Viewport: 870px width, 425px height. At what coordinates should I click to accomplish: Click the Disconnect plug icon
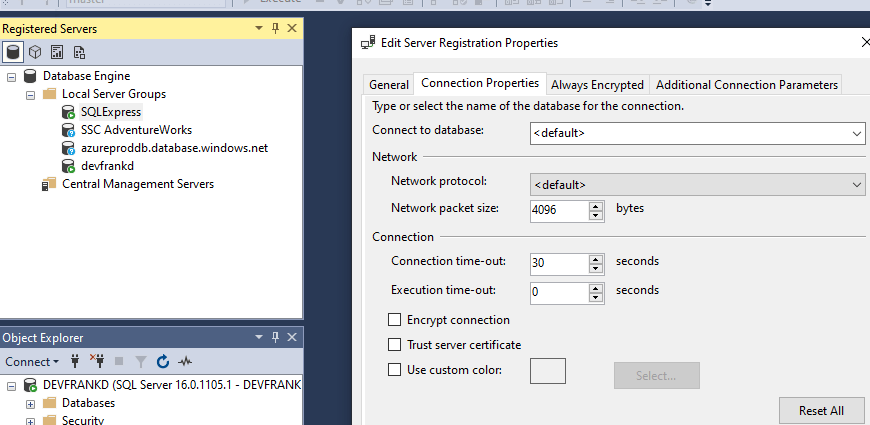[97, 361]
